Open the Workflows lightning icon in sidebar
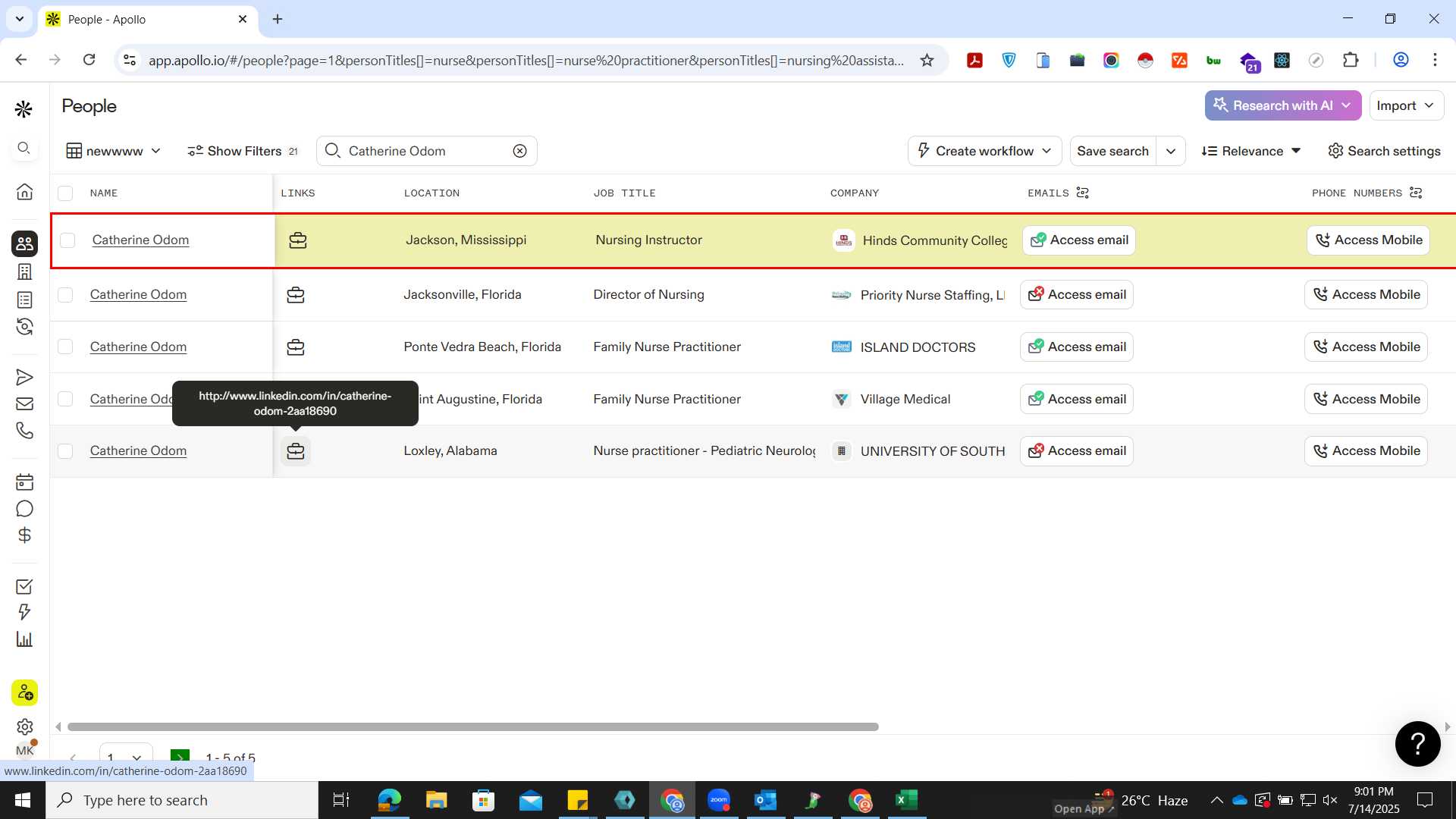This screenshot has height=819, width=1456. [x=24, y=612]
